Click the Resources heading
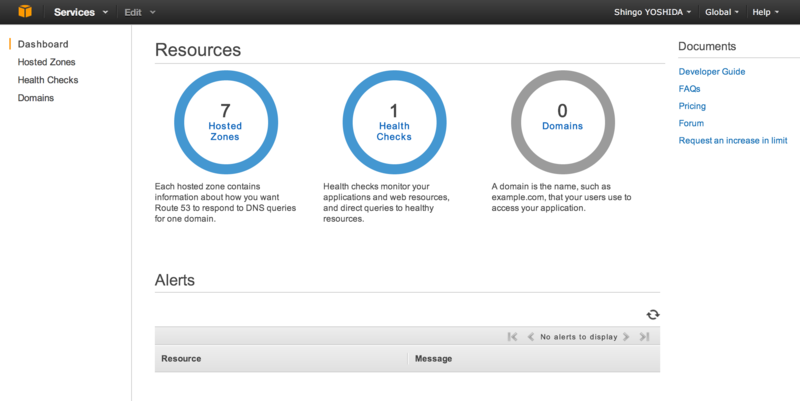 198,50
